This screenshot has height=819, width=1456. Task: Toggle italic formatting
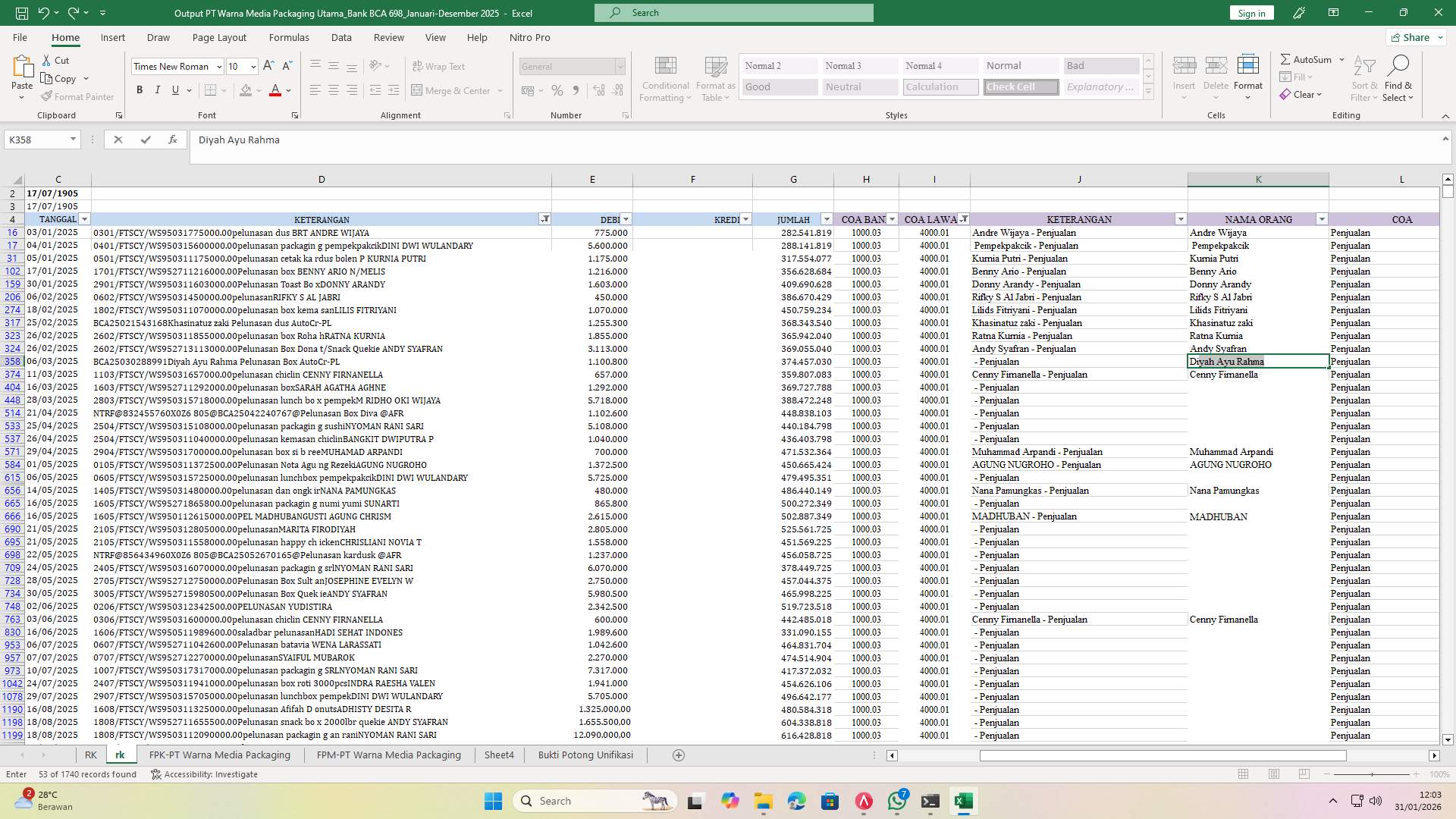pos(158,89)
